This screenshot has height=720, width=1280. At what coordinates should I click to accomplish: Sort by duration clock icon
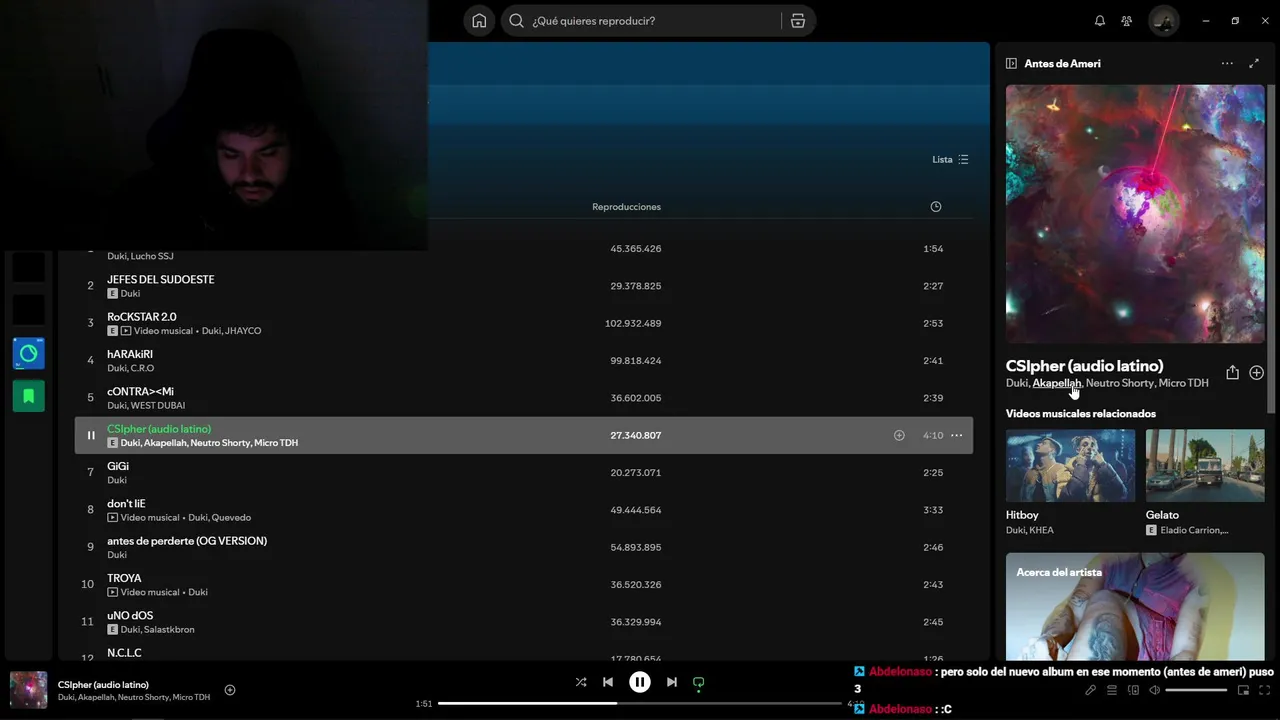click(x=936, y=207)
